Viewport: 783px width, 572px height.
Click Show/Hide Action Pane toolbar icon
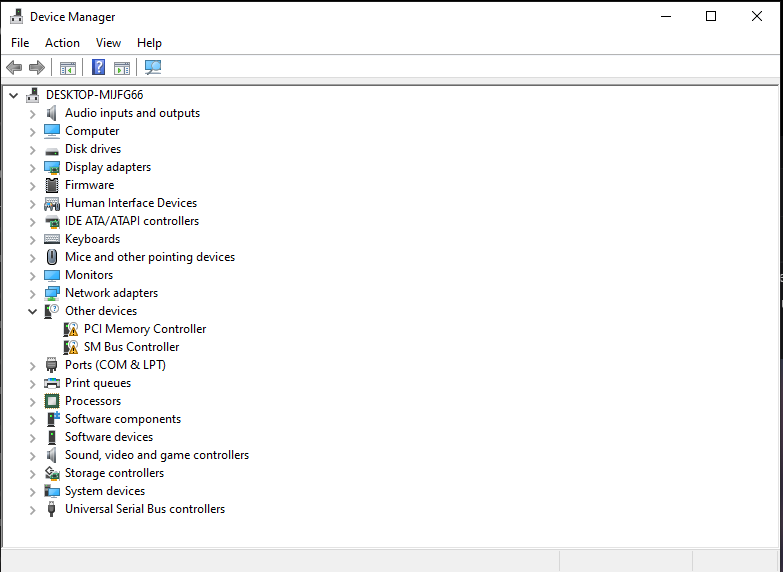(x=121, y=67)
